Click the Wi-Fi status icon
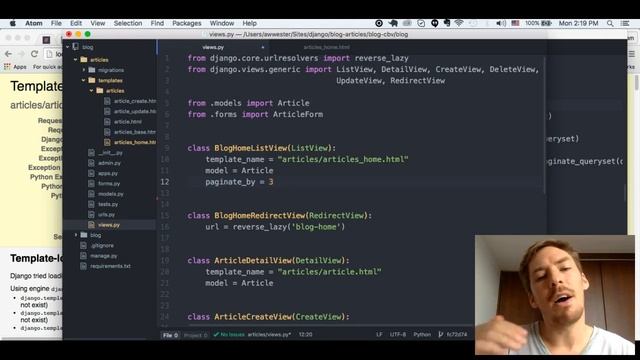Screen dimensions: 640x360 click(x=459, y=23)
